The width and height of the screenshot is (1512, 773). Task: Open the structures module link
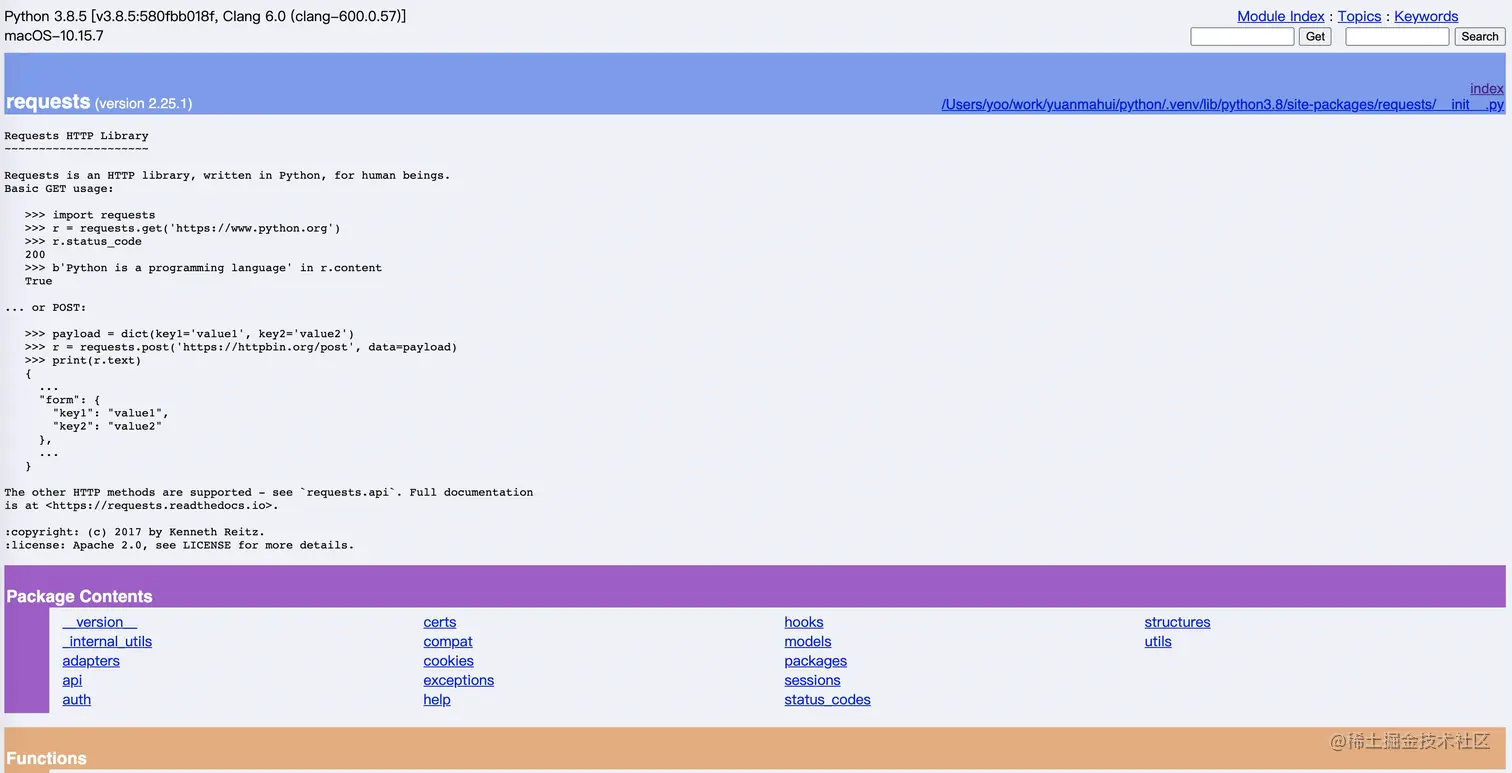pos(1177,622)
